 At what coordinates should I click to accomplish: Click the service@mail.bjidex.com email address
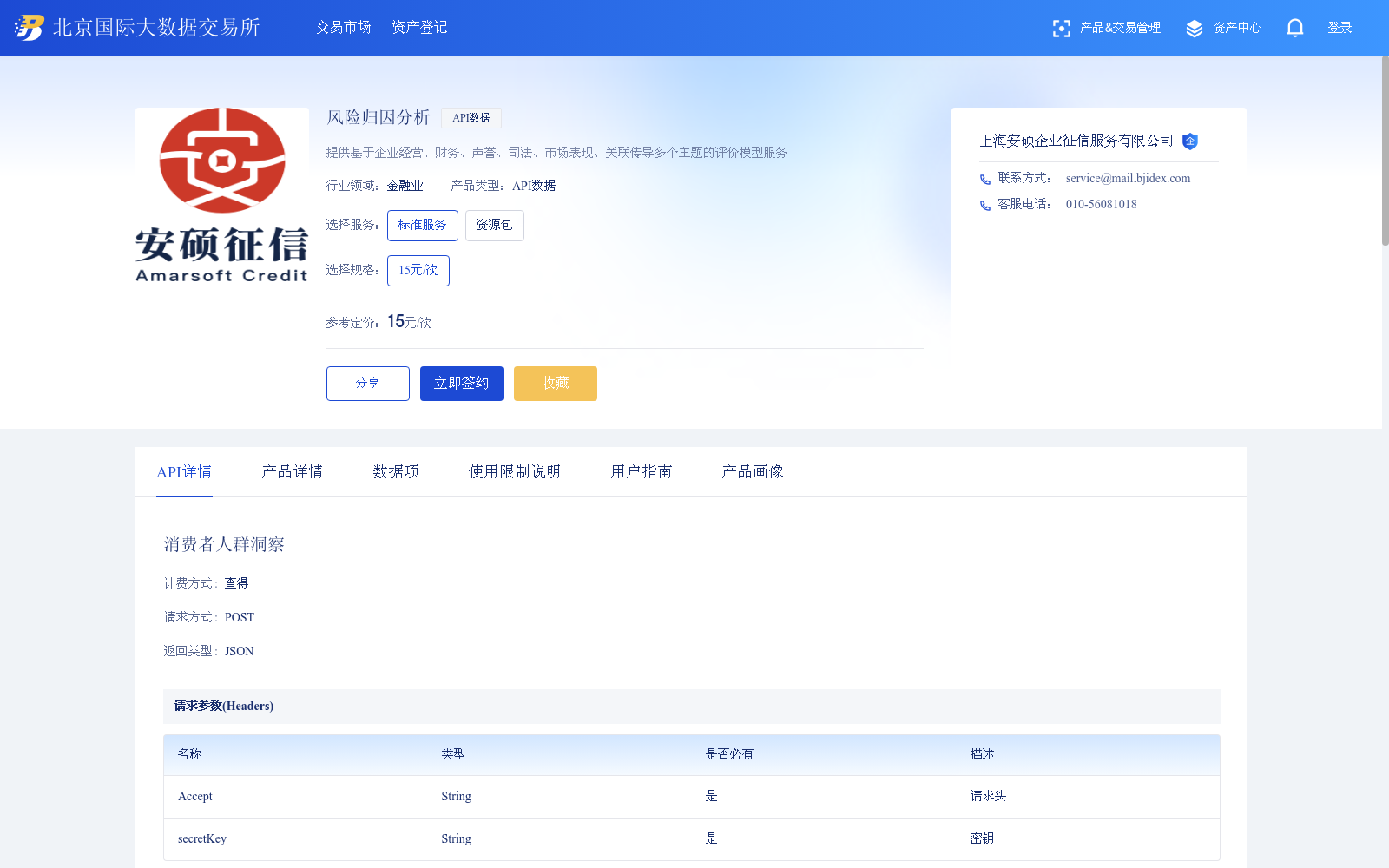pos(1128,179)
